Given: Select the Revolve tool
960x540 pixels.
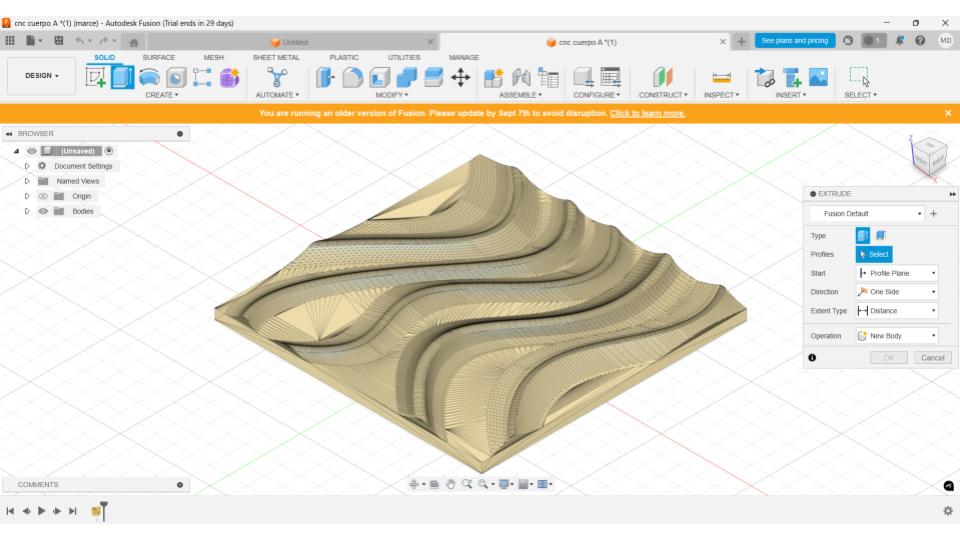Looking at the screenshot, I should 149,77.
